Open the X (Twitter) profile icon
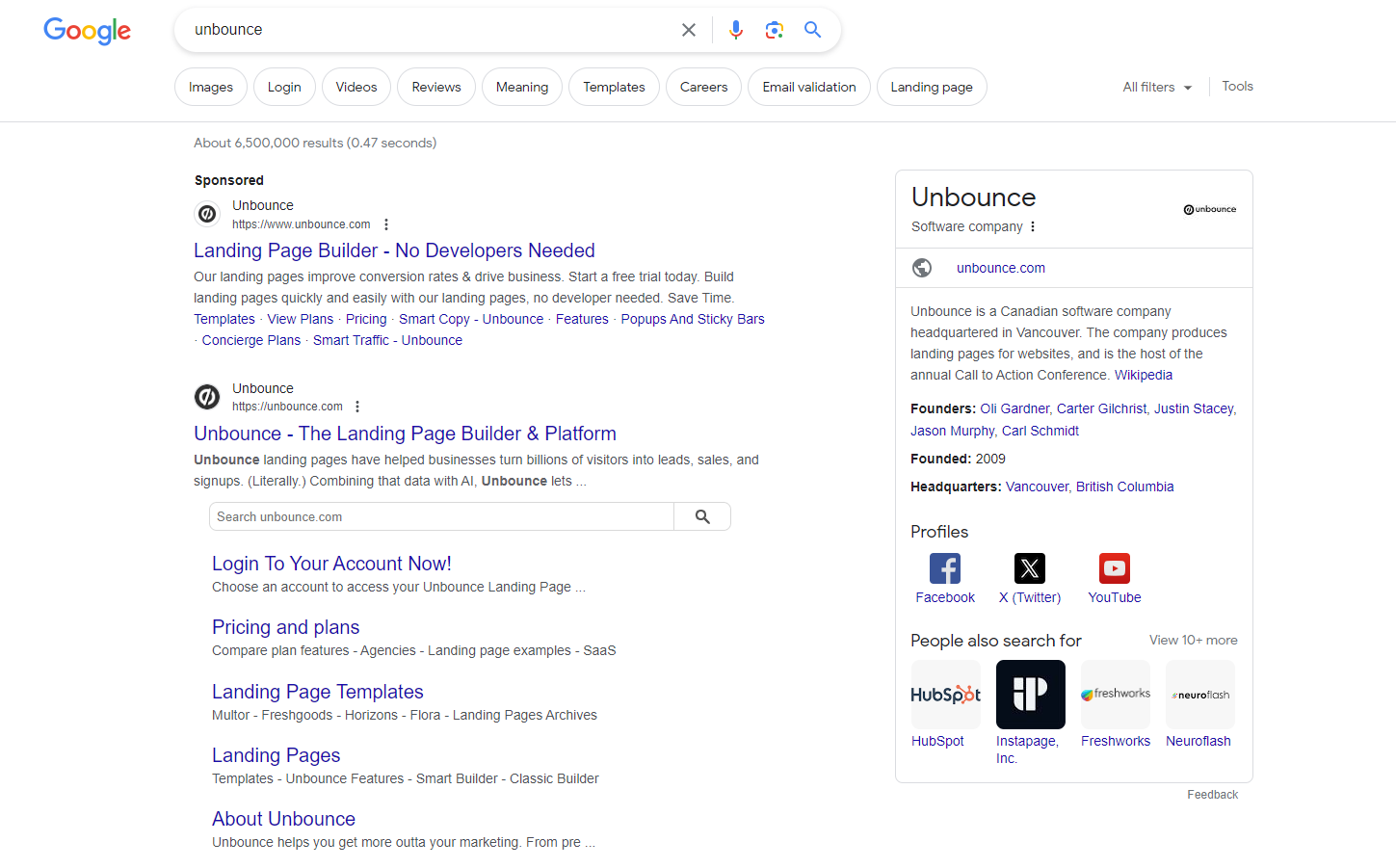Image resolution: width=1396 pixels, height=868 pixels. (x=1030, y=568)
